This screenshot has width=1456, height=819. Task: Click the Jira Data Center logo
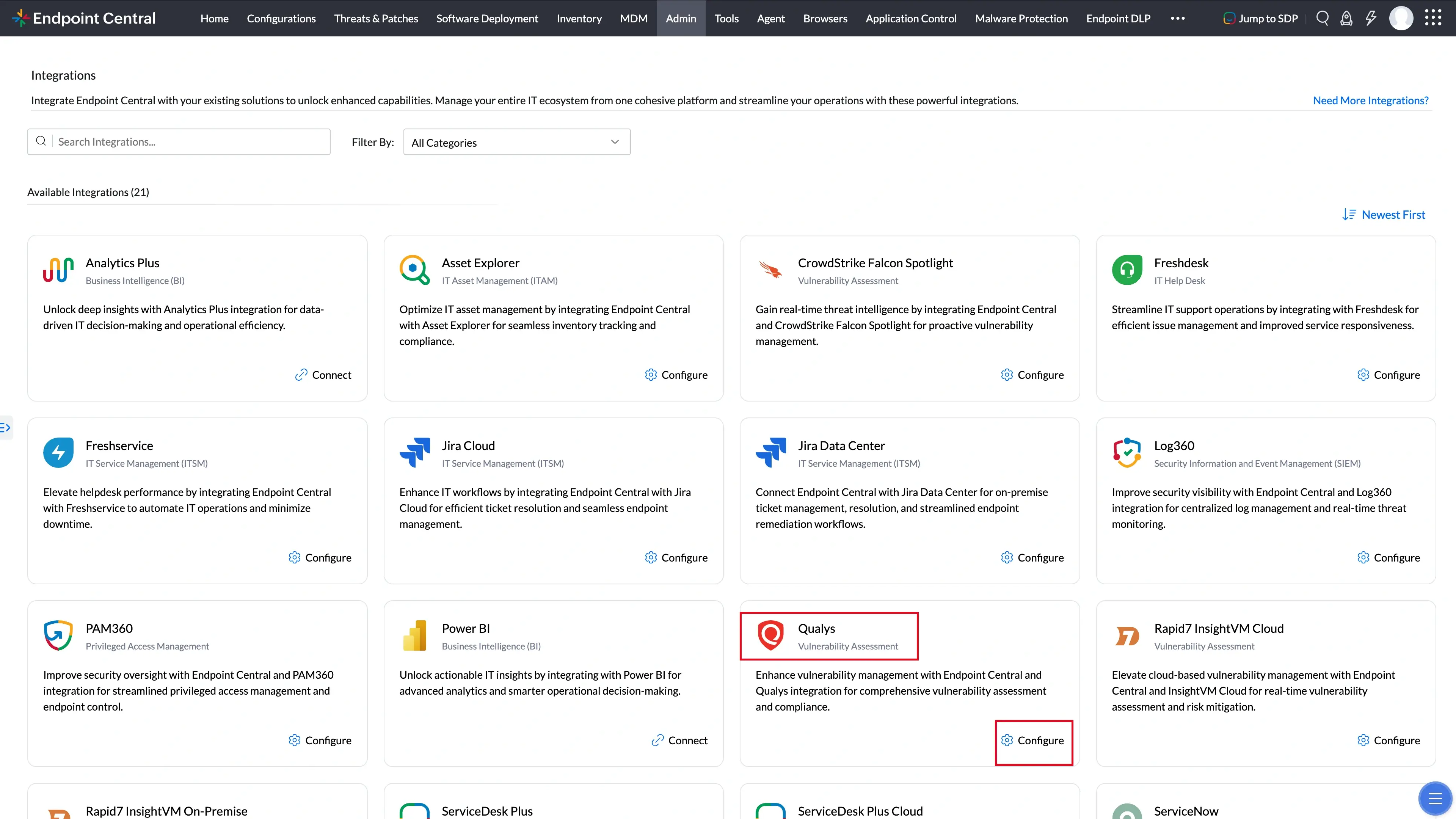pos(770,453)
